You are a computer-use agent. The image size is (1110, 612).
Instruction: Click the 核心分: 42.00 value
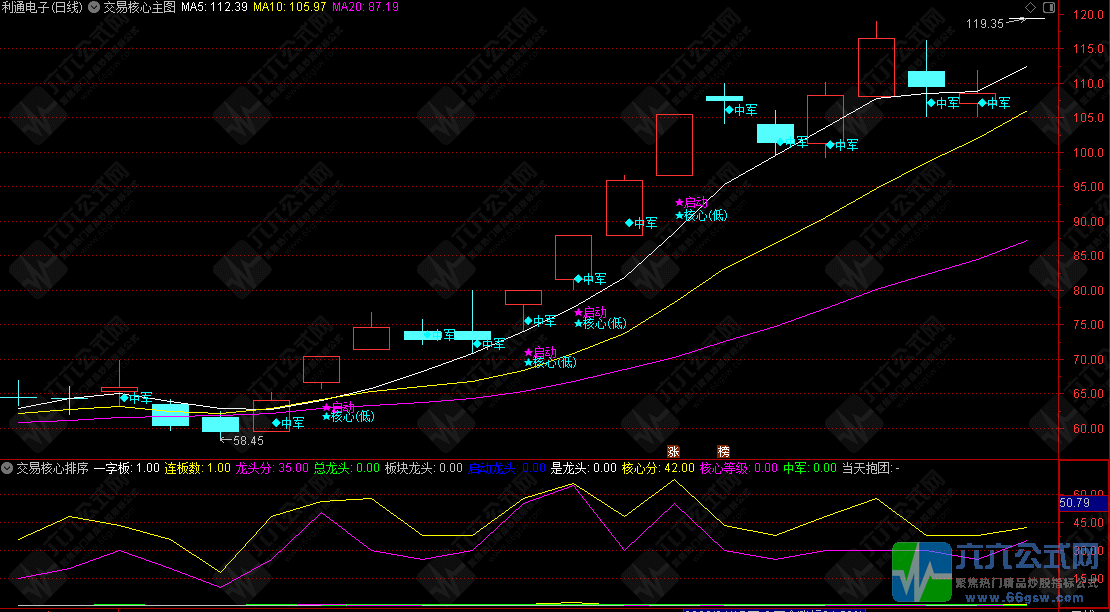[x=658, y=468]
